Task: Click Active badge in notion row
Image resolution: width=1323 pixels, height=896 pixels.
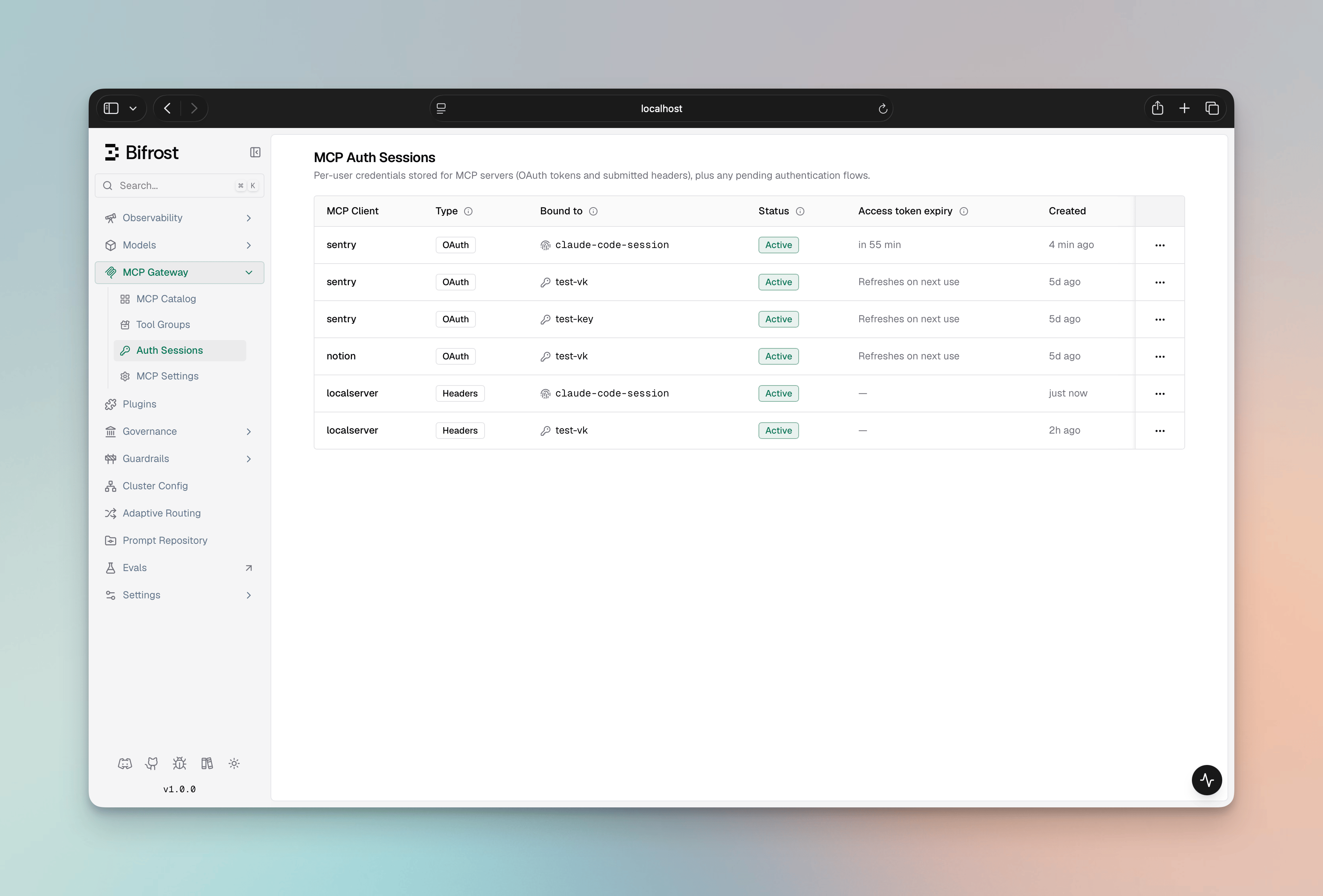Action: point(778,356)
